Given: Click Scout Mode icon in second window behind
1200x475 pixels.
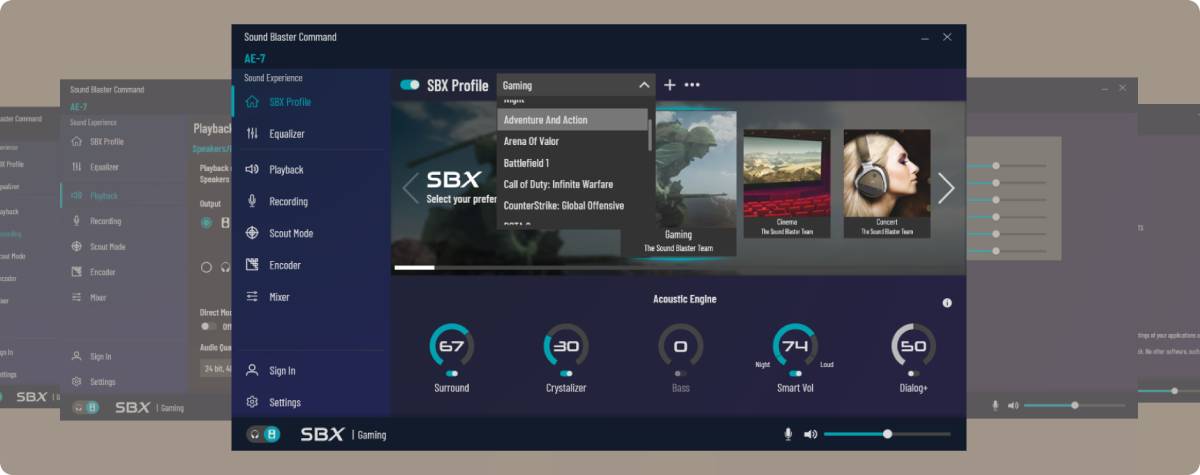Looking at the screenshot, I should 76,246.
